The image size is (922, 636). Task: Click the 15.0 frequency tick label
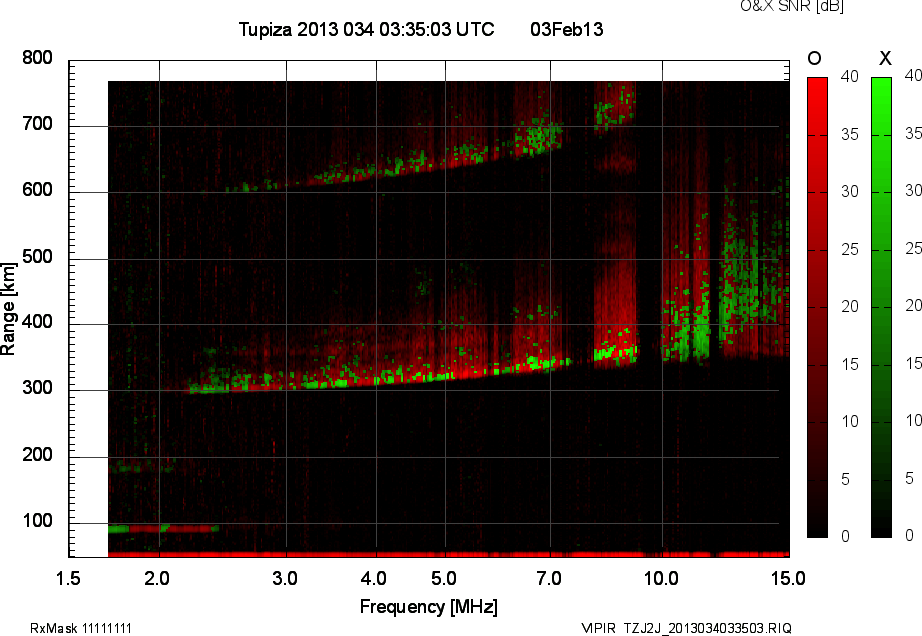[788, 578]
